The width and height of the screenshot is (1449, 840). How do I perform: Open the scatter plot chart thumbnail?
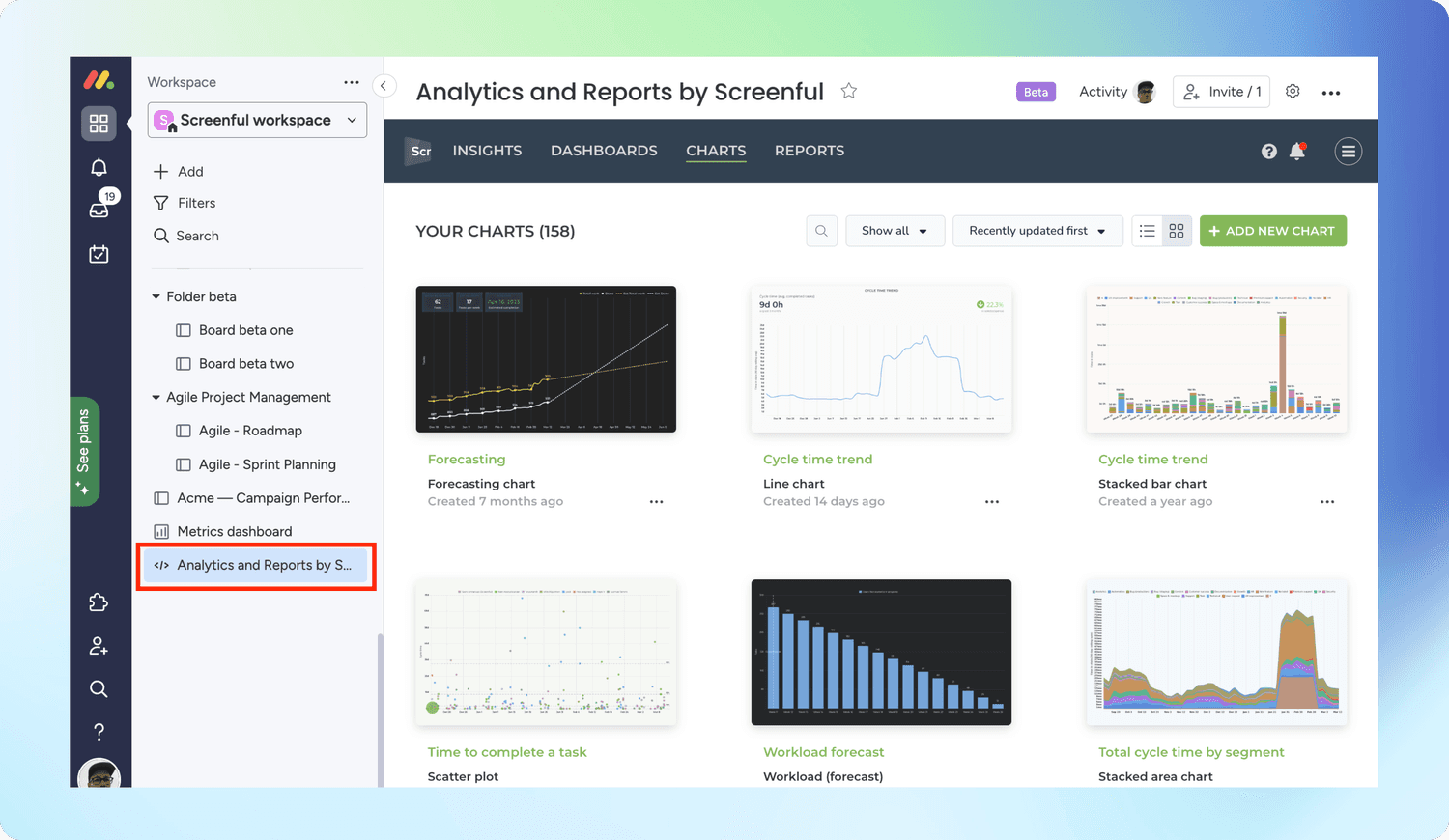pos(546,653)
